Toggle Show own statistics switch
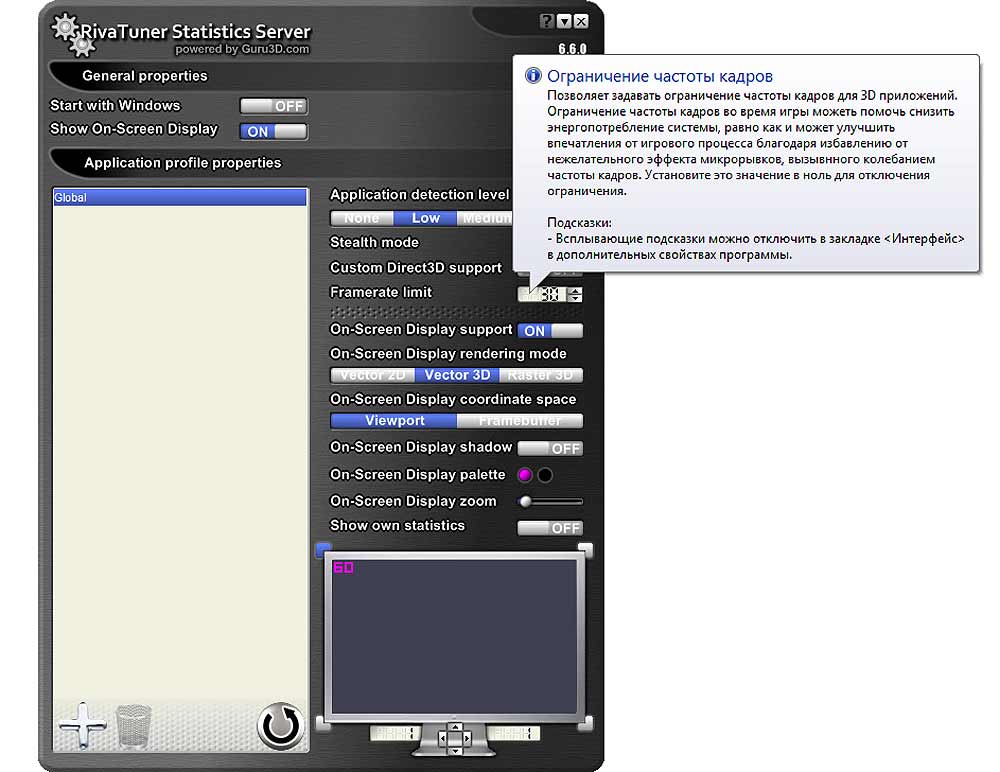Viewport: 1000px width, 772px height. [x=550, y=528]
